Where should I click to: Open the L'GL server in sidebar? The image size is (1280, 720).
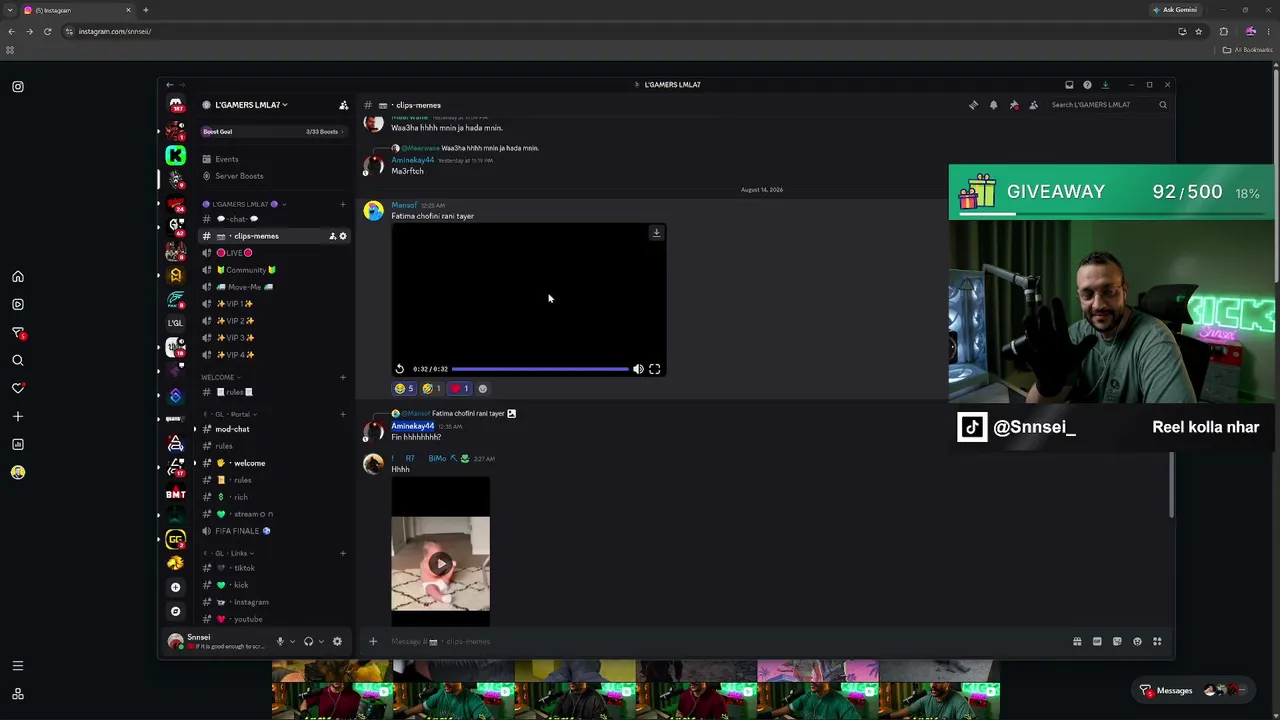pyautogui.click(x=176, y=323)
